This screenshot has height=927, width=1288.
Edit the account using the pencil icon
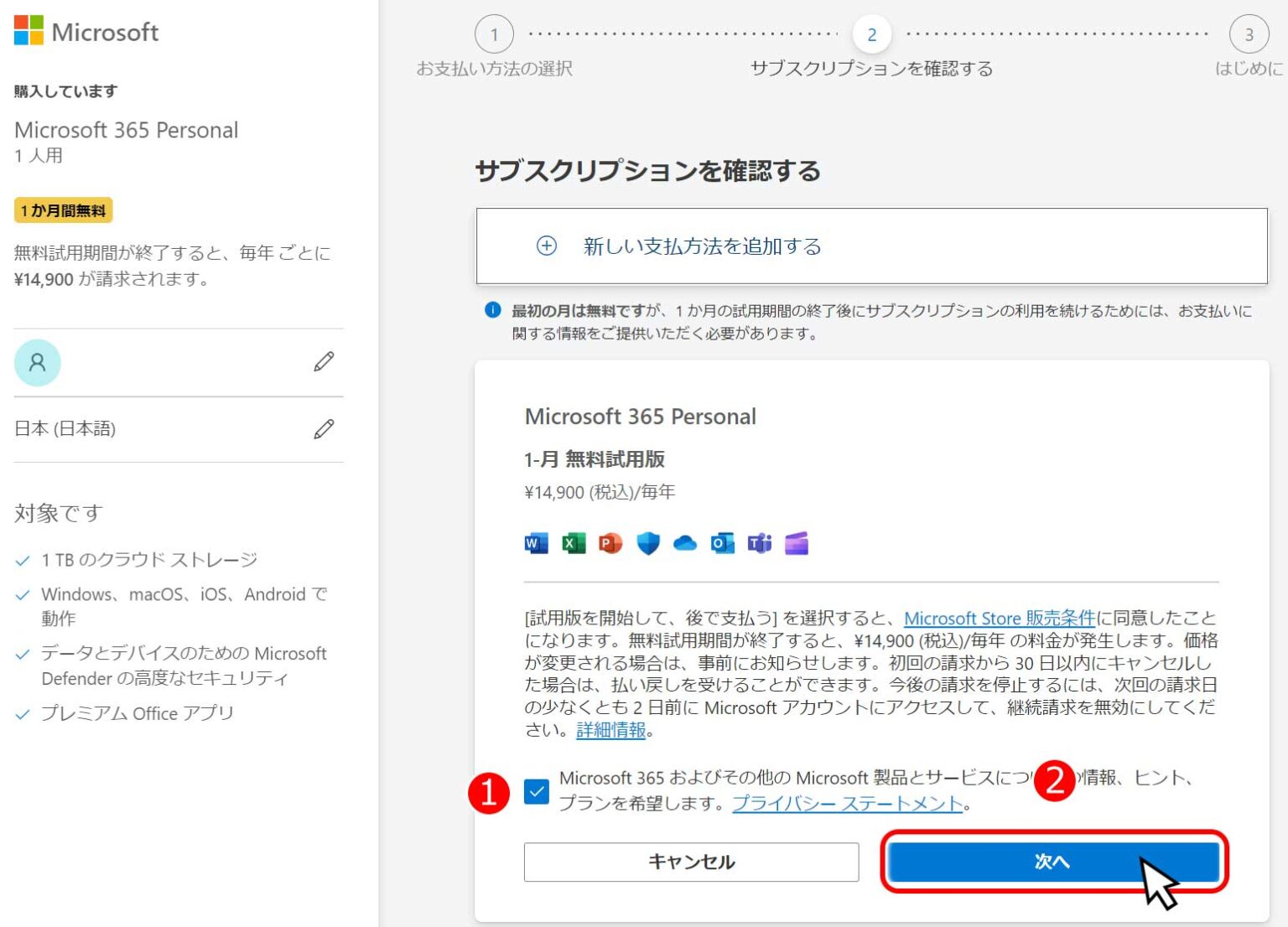click(324, 362)
